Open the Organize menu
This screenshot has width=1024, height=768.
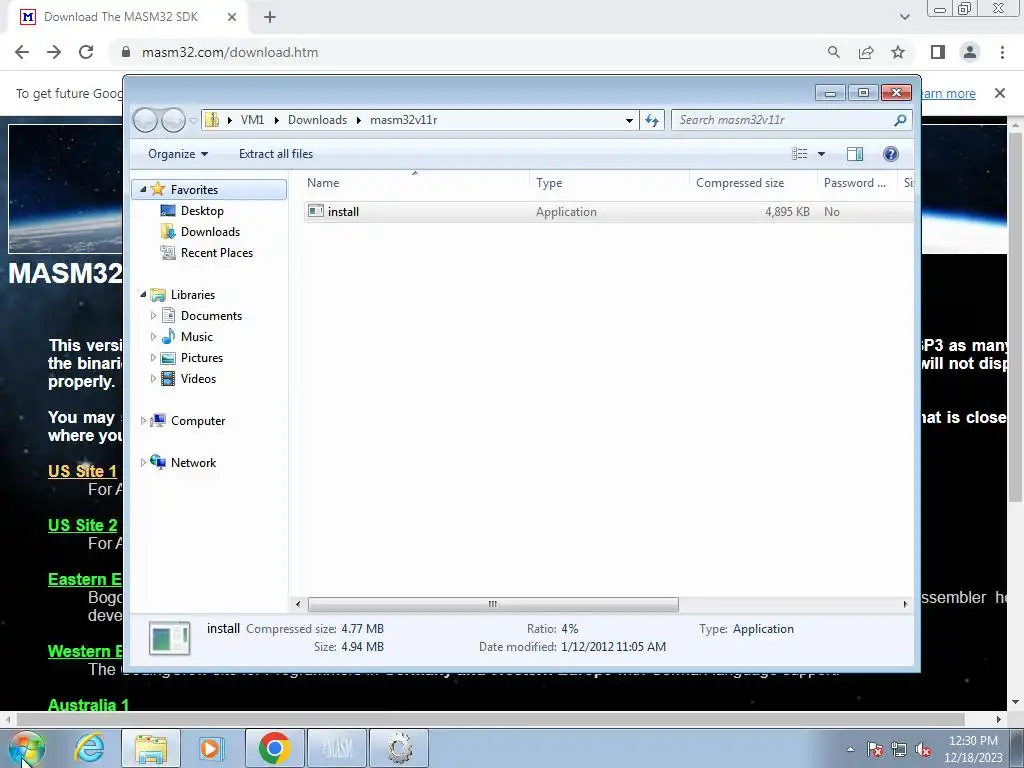(178, 154)
